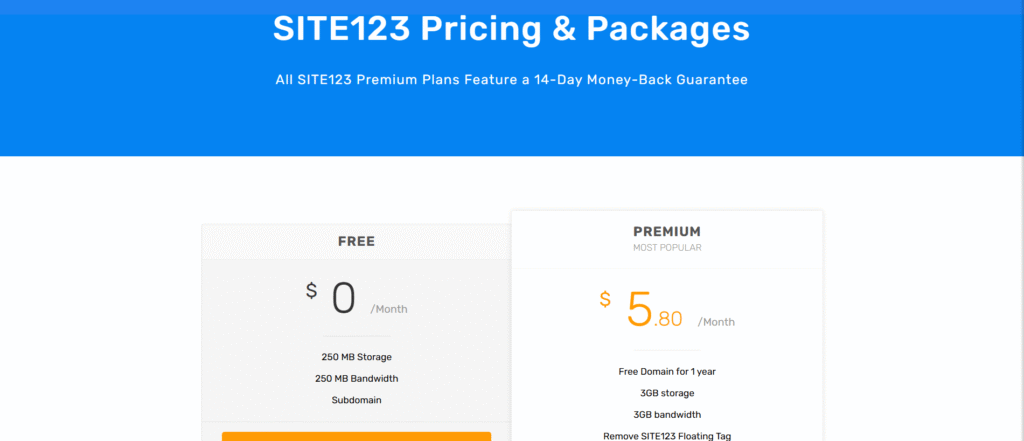Click the MOST POPULAR label
The height and width of the screenshot is (441, 1024).
(667, 247)
